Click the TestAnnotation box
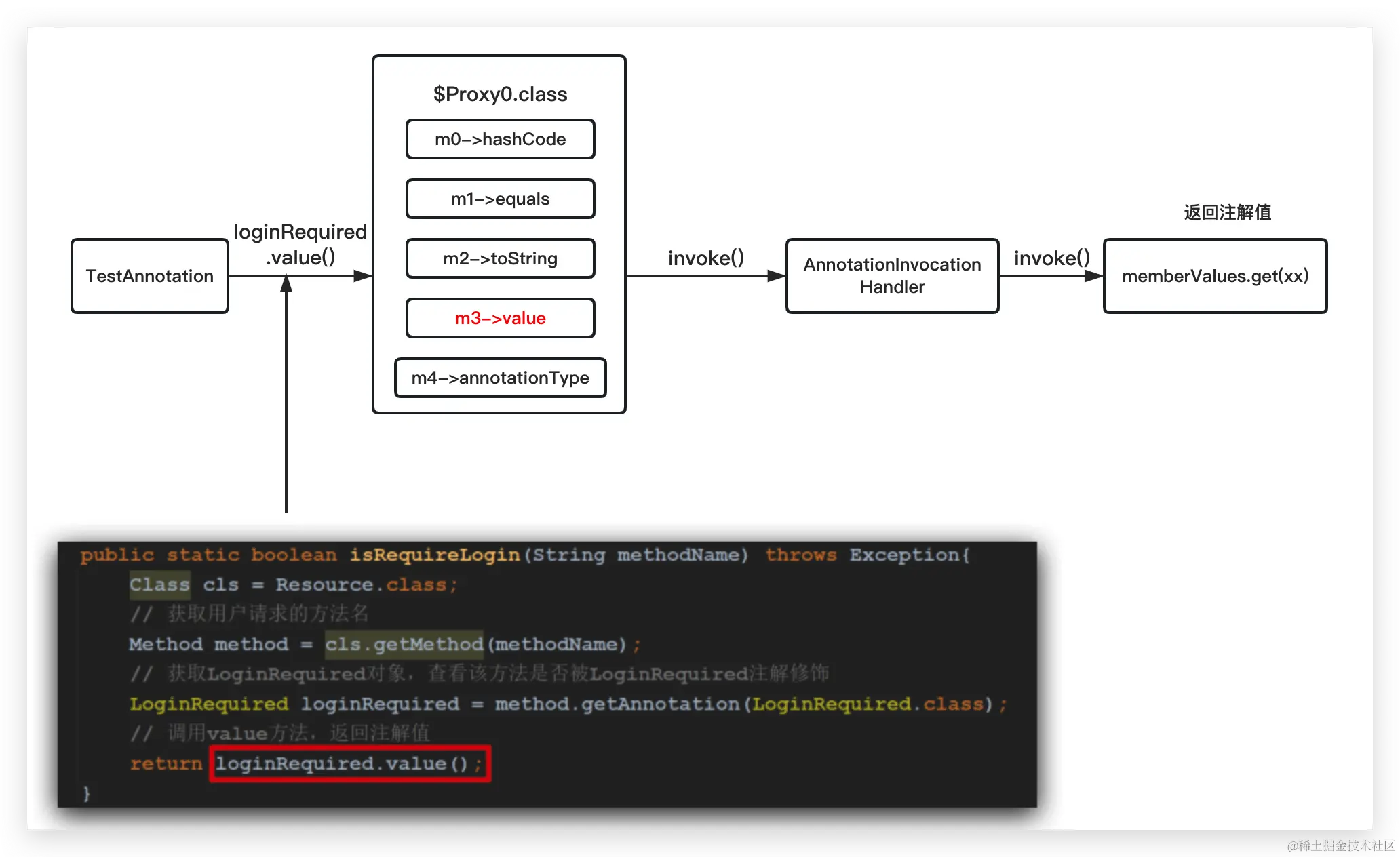This screenshot has width=1400, height=857. click(x=149, y=276)
